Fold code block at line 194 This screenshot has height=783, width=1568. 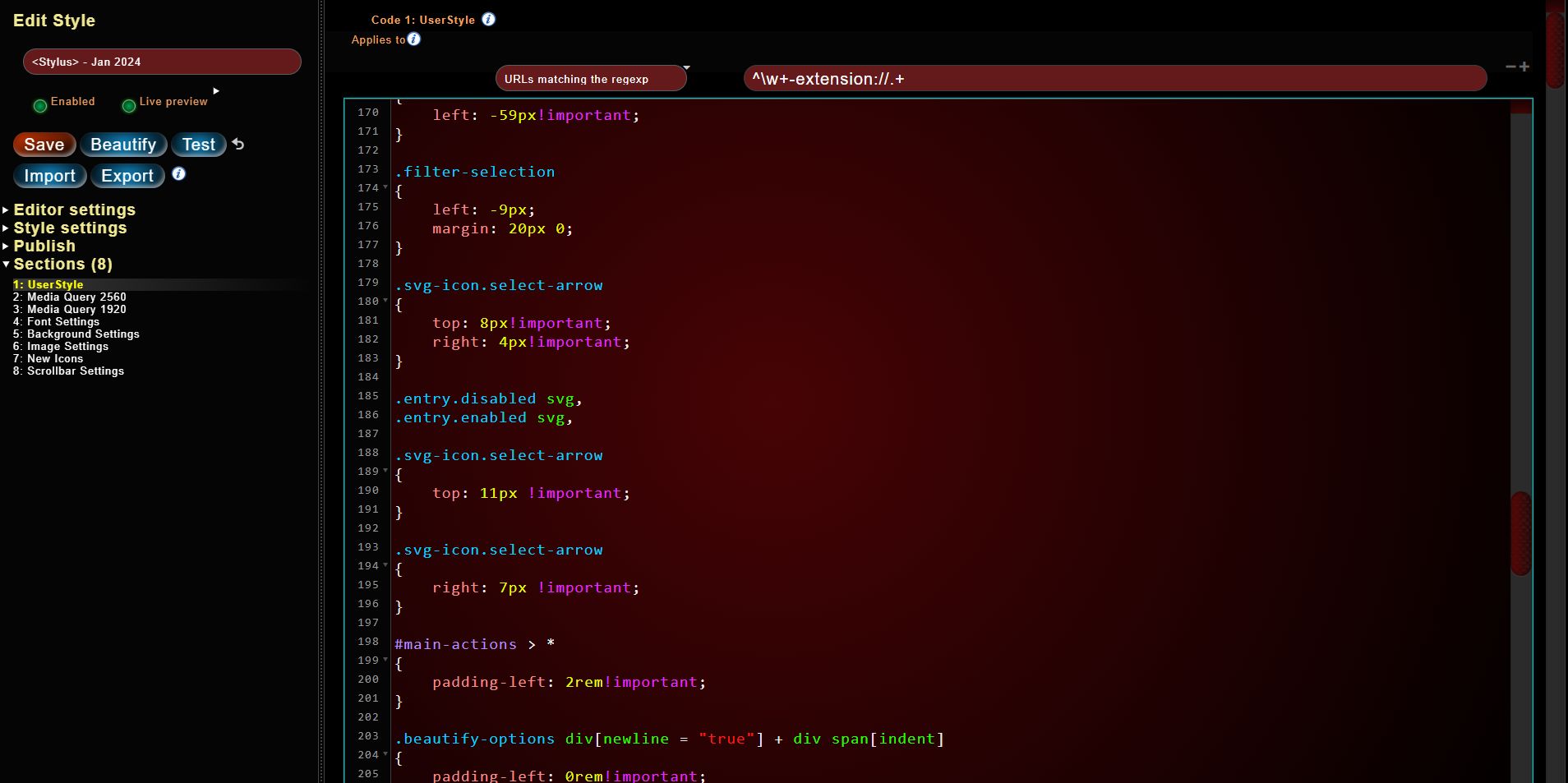(385, 565)
